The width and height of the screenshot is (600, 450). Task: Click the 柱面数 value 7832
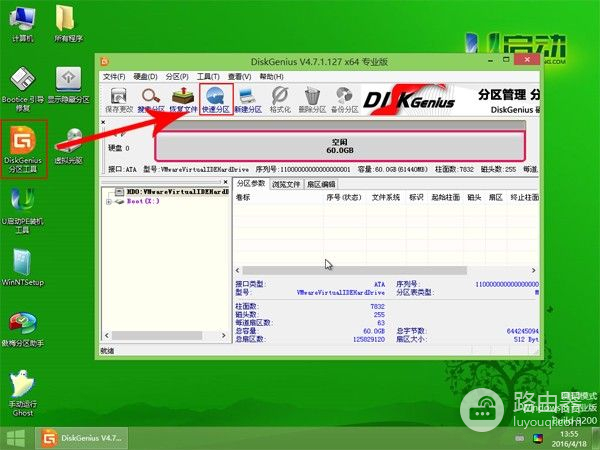[x=377, y=306]
